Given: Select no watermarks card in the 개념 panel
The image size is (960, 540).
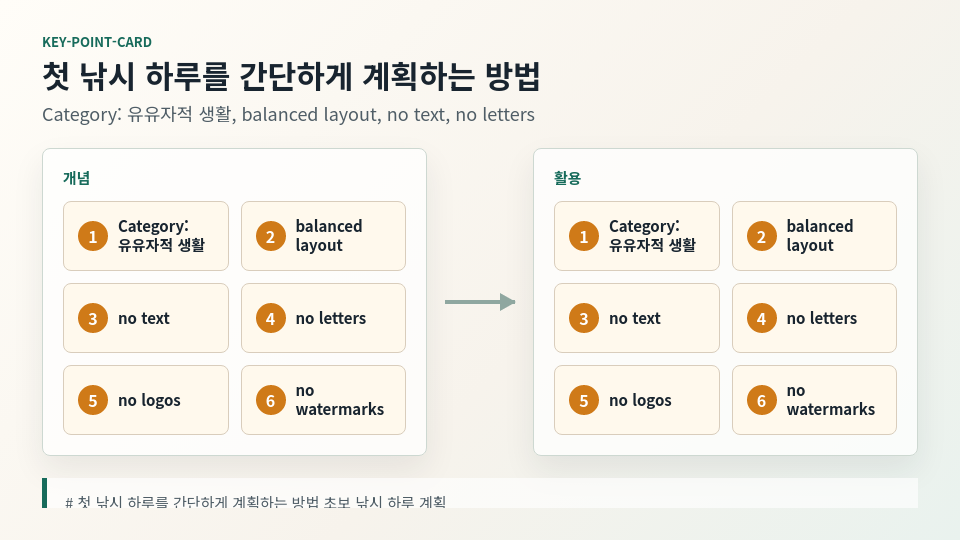Looking at the screenshot, I should coord(323,400).
